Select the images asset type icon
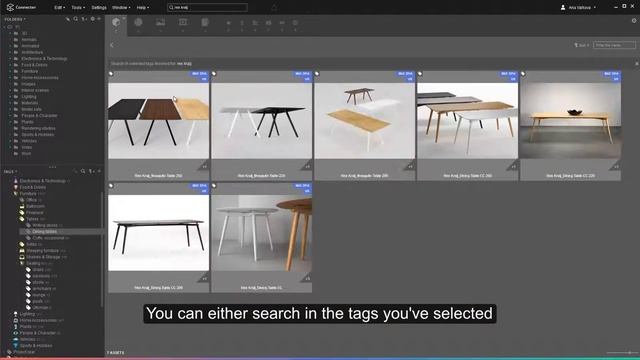 160,22
